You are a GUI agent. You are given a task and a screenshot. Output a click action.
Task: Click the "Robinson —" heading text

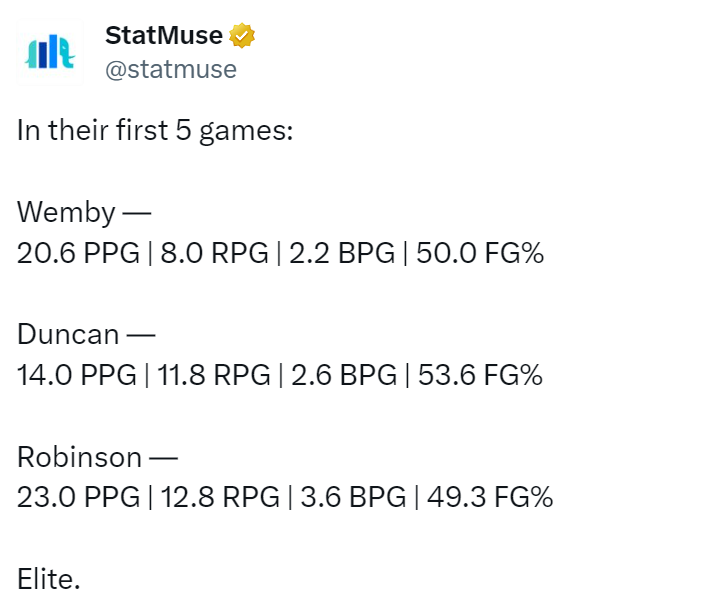tap(97, 457)
